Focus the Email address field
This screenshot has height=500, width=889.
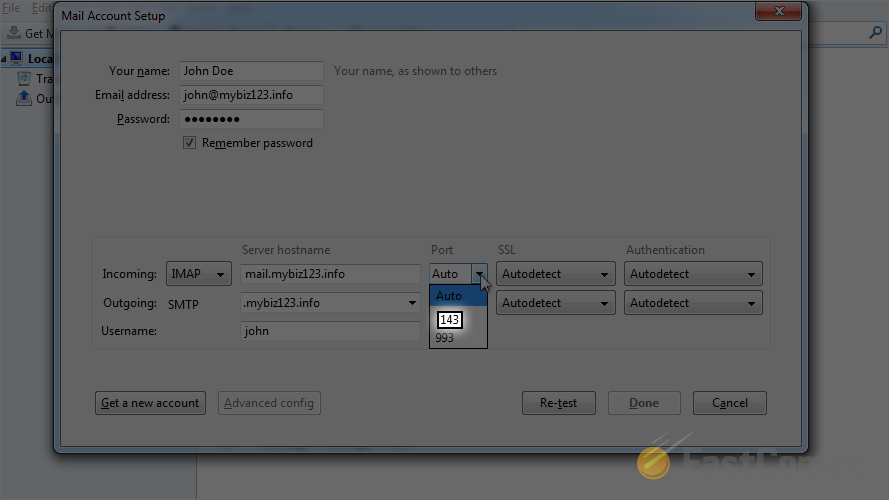251,95
